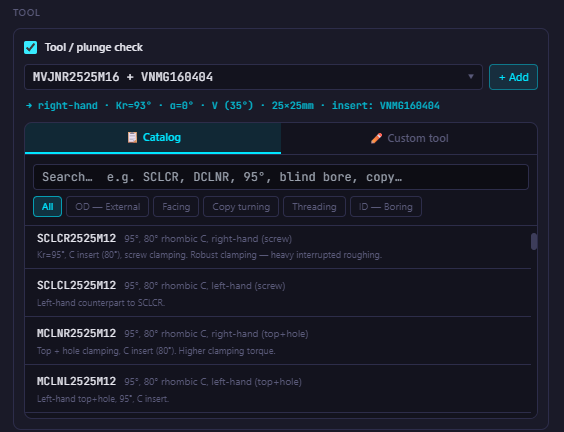Screen dimensions: 564x432
Task: Filter catalog by Threading
Action: [314, 206]
